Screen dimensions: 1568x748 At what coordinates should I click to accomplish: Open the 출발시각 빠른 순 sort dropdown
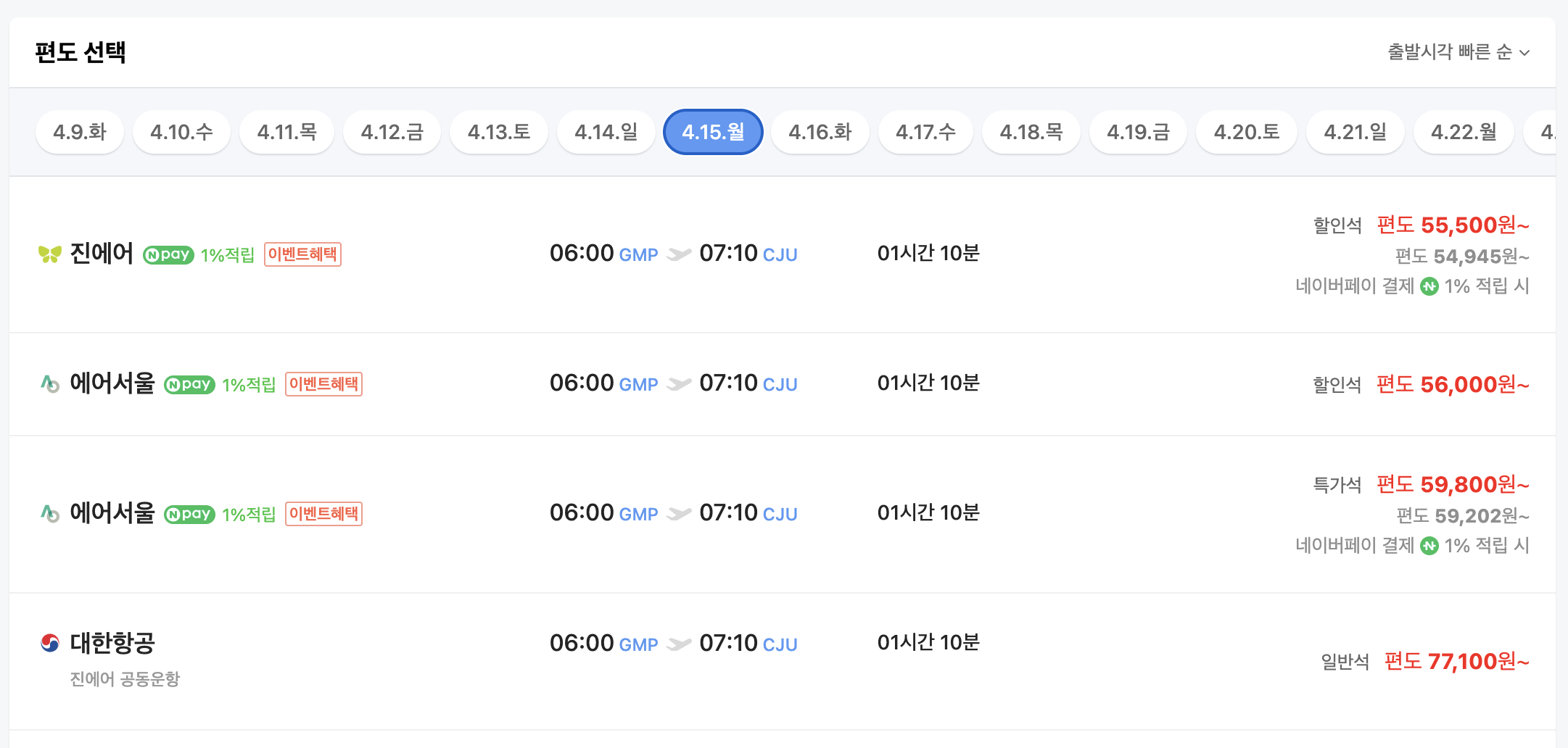point(1458,52)
